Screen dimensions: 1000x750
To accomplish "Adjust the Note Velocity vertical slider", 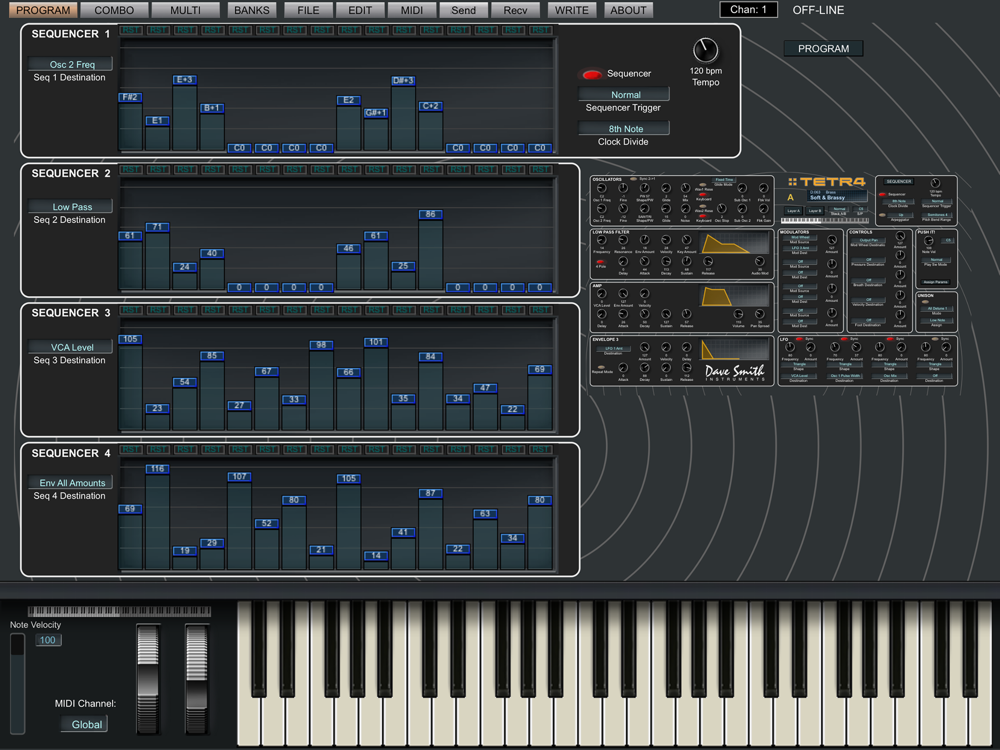I will [17, 680].
